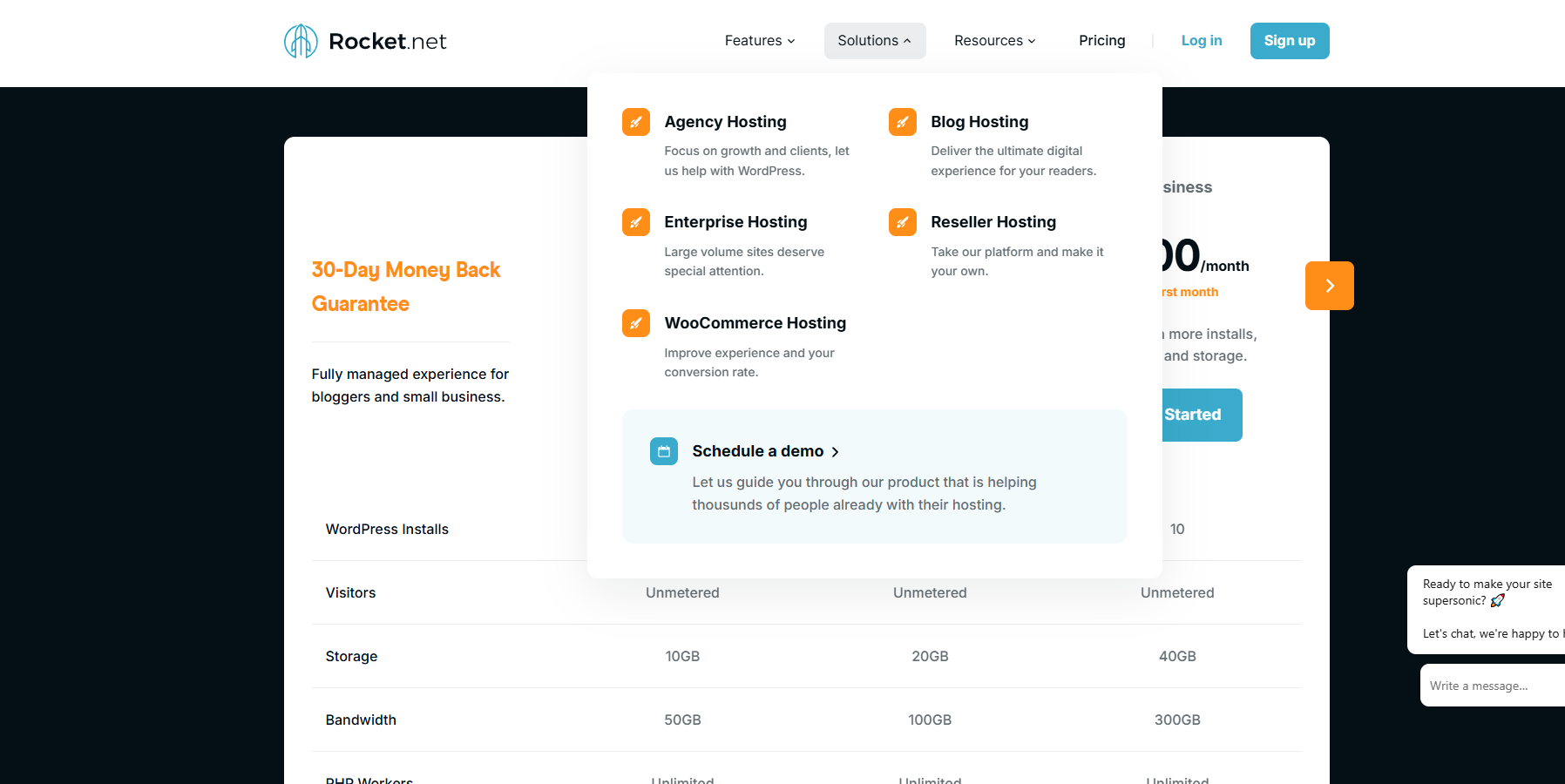Open the Resources dropdown menu
The width and height of the screenshot is (1565, 784).
993,40
